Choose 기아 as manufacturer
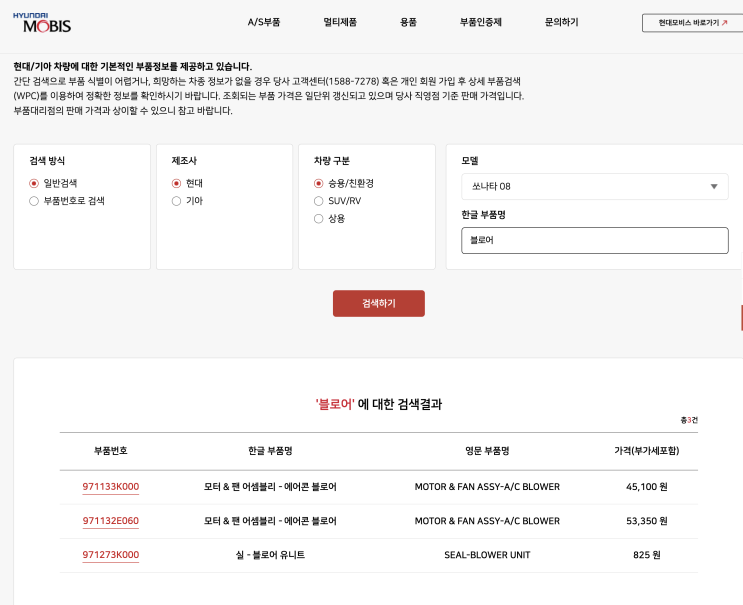This screenshot has width=743, height=605. coord(176,201)
